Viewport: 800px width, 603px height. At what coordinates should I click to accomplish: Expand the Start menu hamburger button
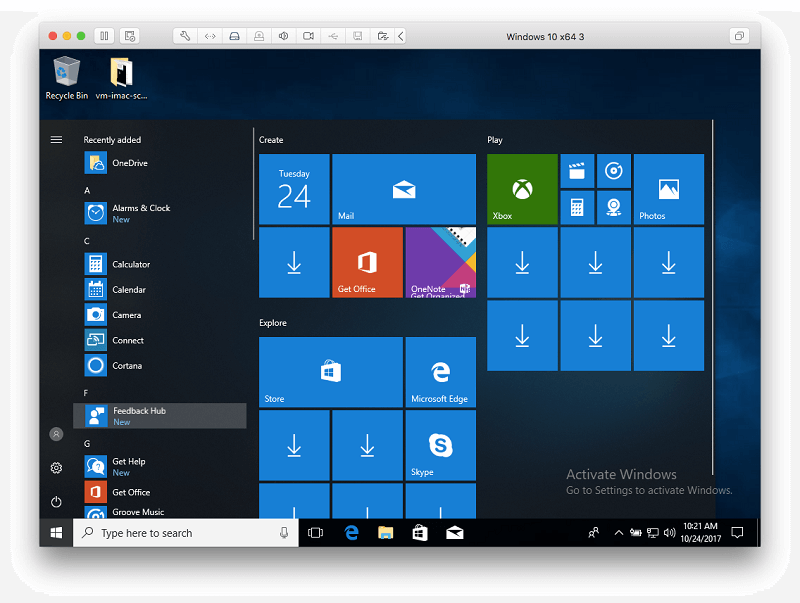click(56, 139)
